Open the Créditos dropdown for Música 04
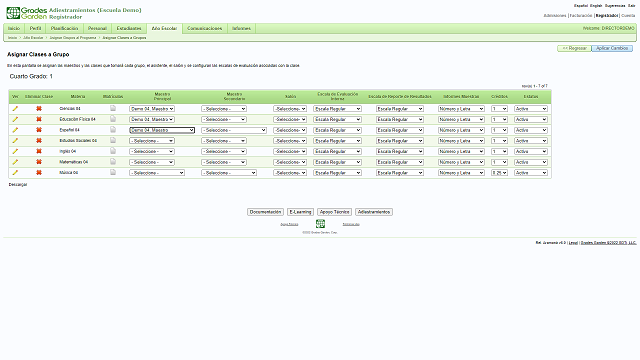This screenshot has width=640, height=360. (499, 173)
